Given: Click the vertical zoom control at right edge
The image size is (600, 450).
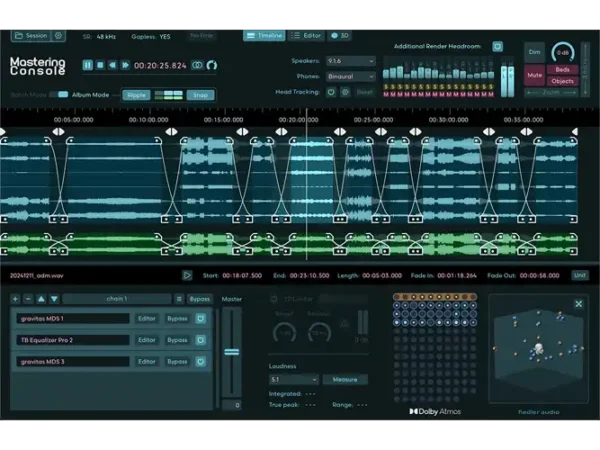Looking at the screenshot, I should 585,69.
